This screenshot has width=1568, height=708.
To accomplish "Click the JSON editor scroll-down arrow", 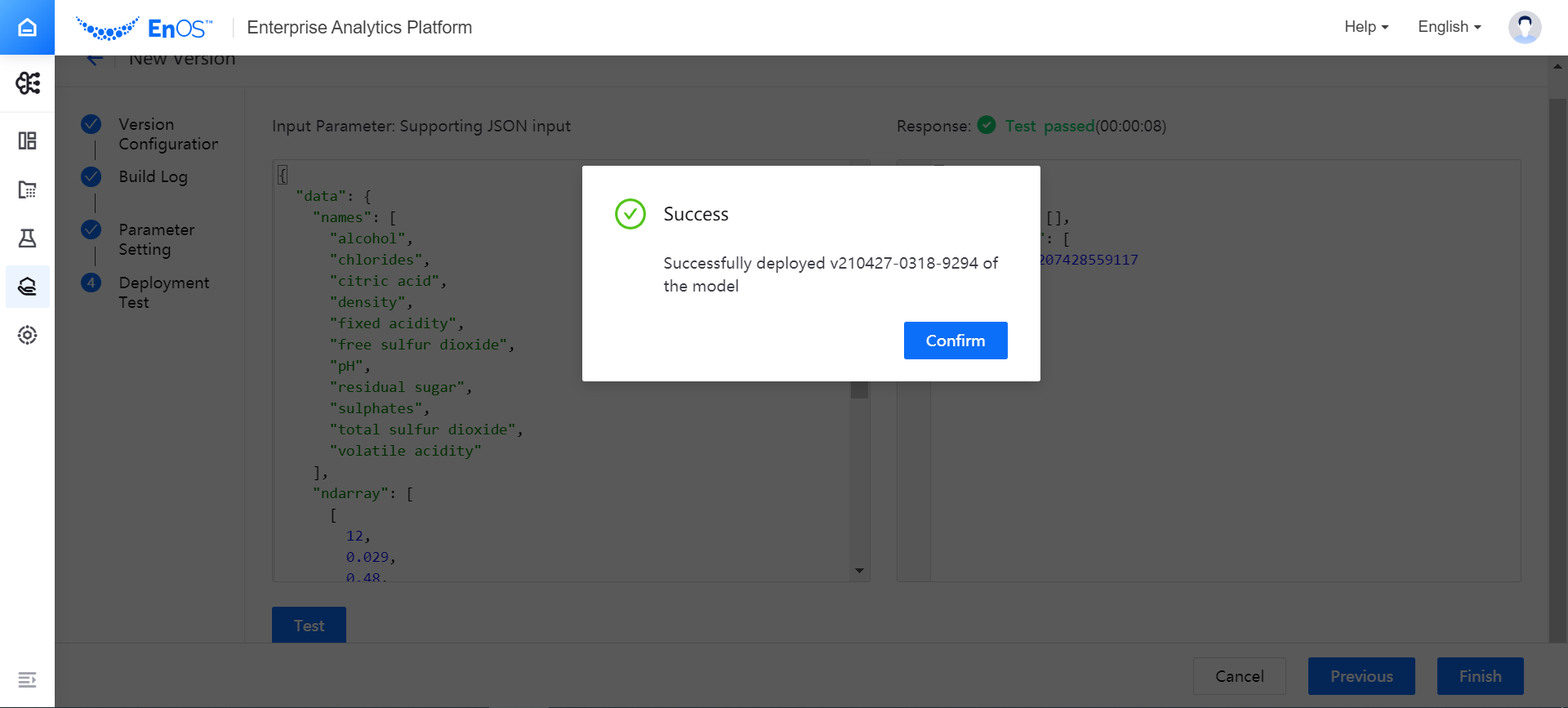I will tap(859, 571).
